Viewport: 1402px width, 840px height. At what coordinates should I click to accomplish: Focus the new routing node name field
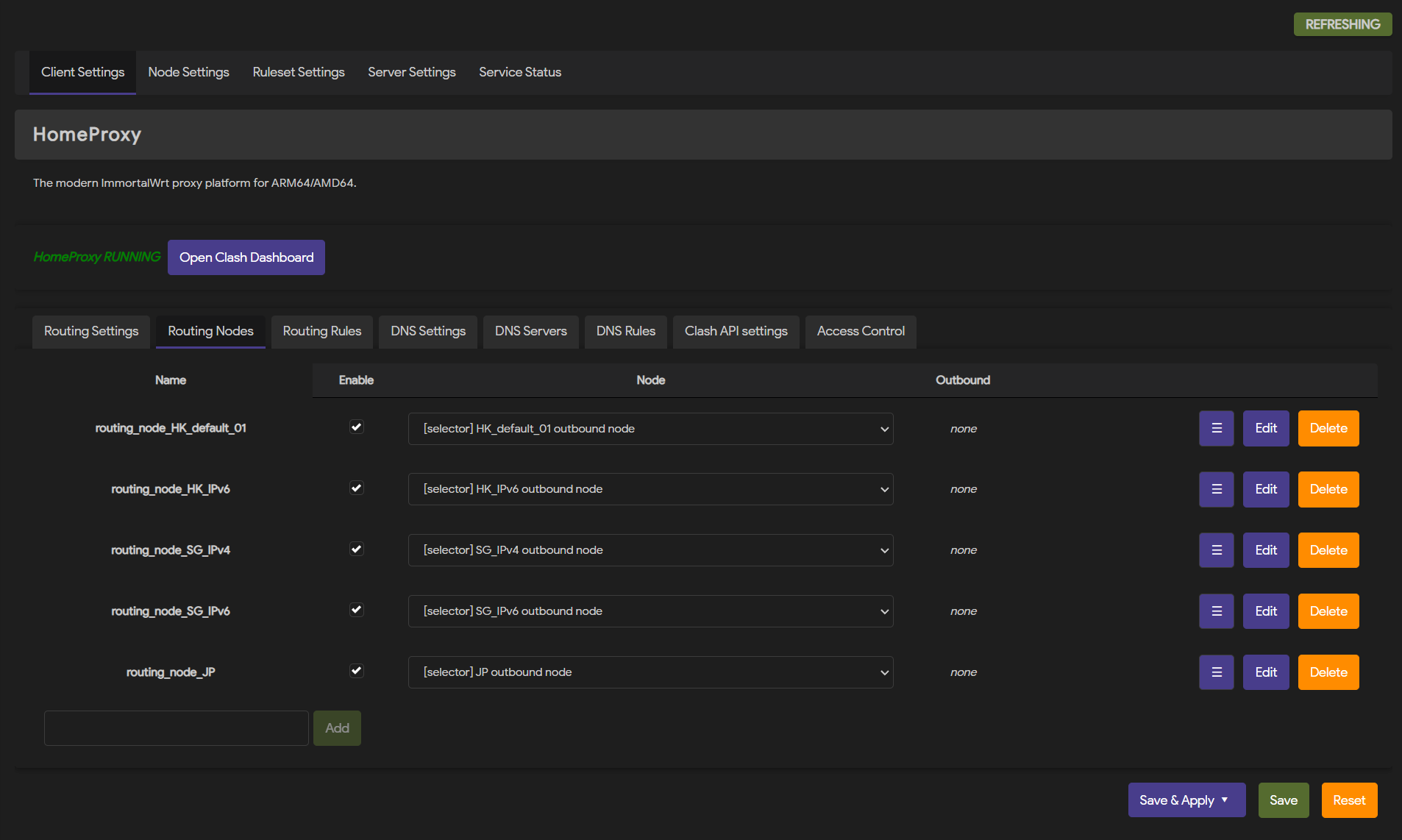click(177, 728)
